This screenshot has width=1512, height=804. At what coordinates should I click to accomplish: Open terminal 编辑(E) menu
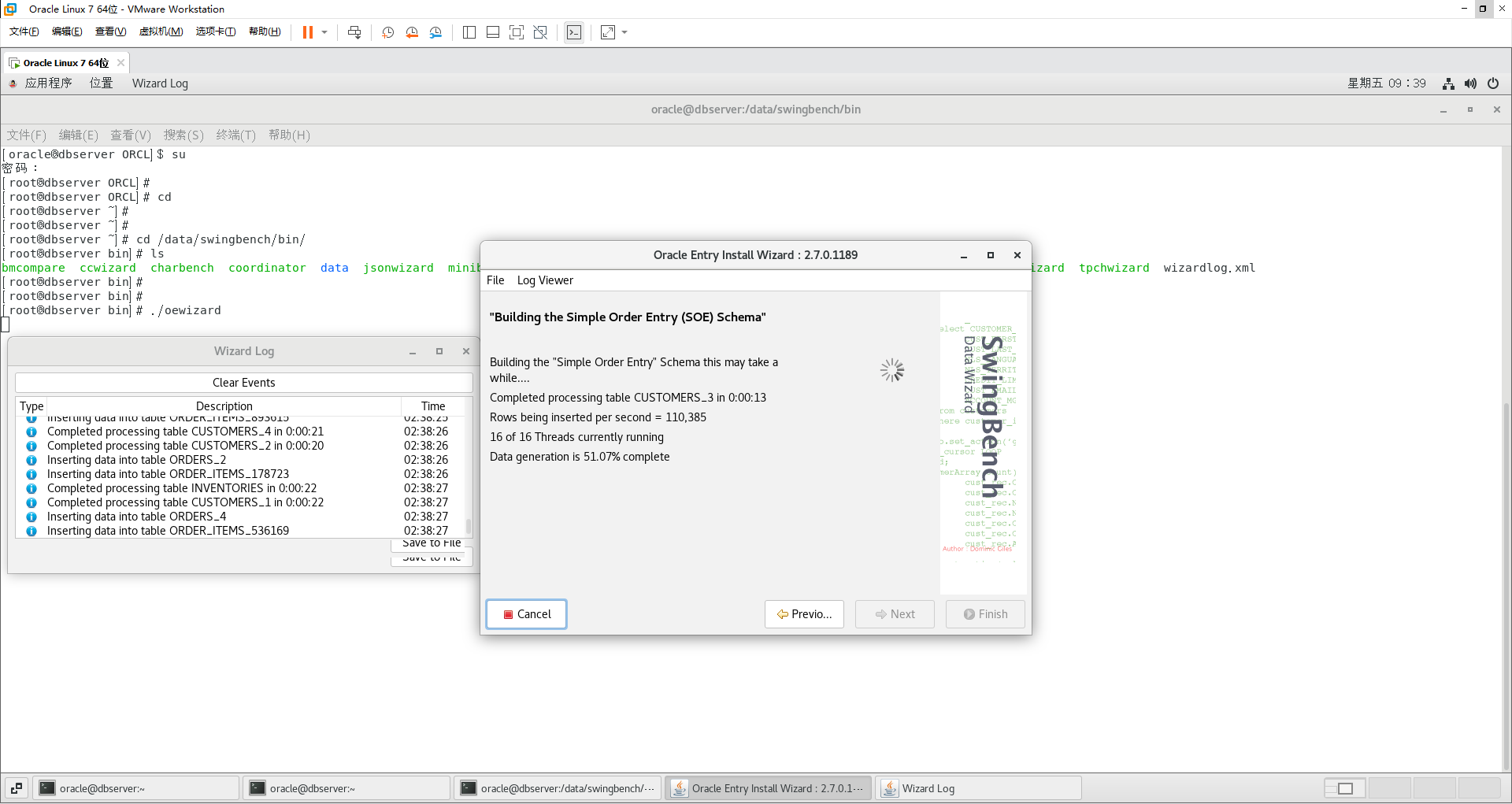(x=79, y=135)
